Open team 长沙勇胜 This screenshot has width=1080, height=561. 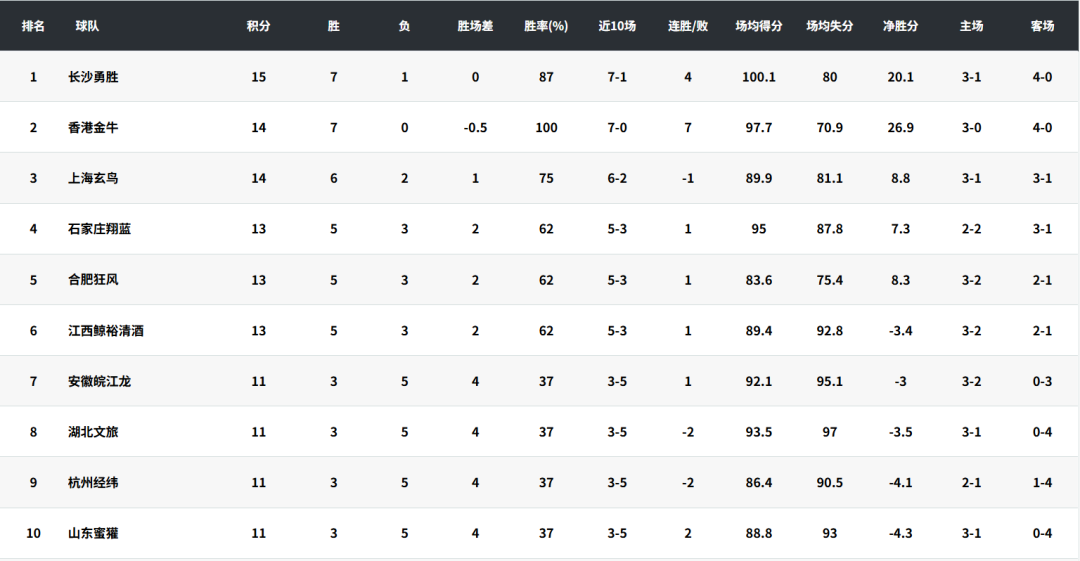tap(93, 77)
